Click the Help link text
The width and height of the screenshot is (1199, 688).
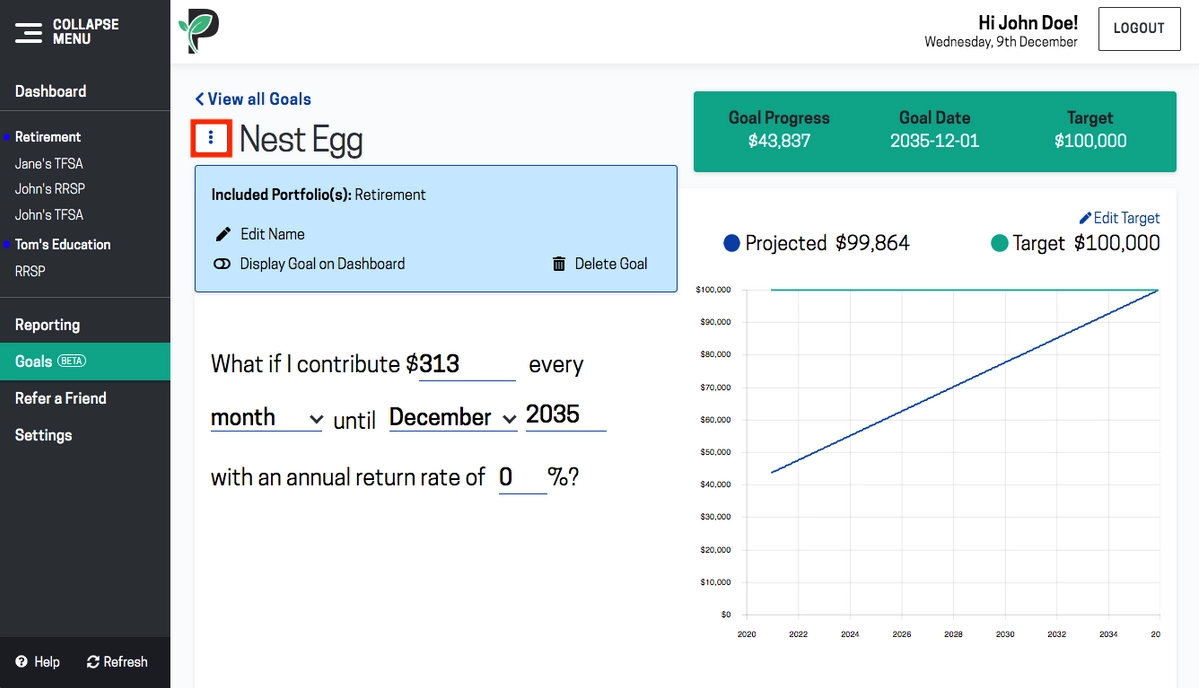(x=47, y=662)
